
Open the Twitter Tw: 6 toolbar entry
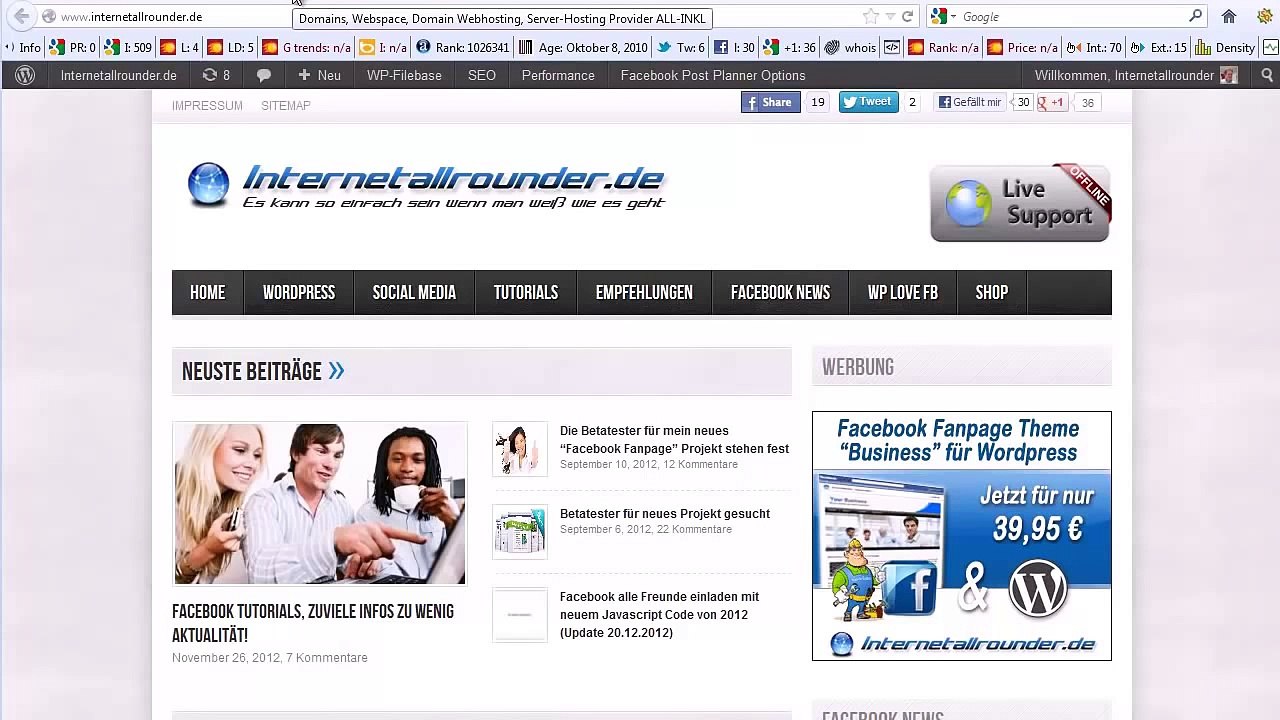(680, 47)
